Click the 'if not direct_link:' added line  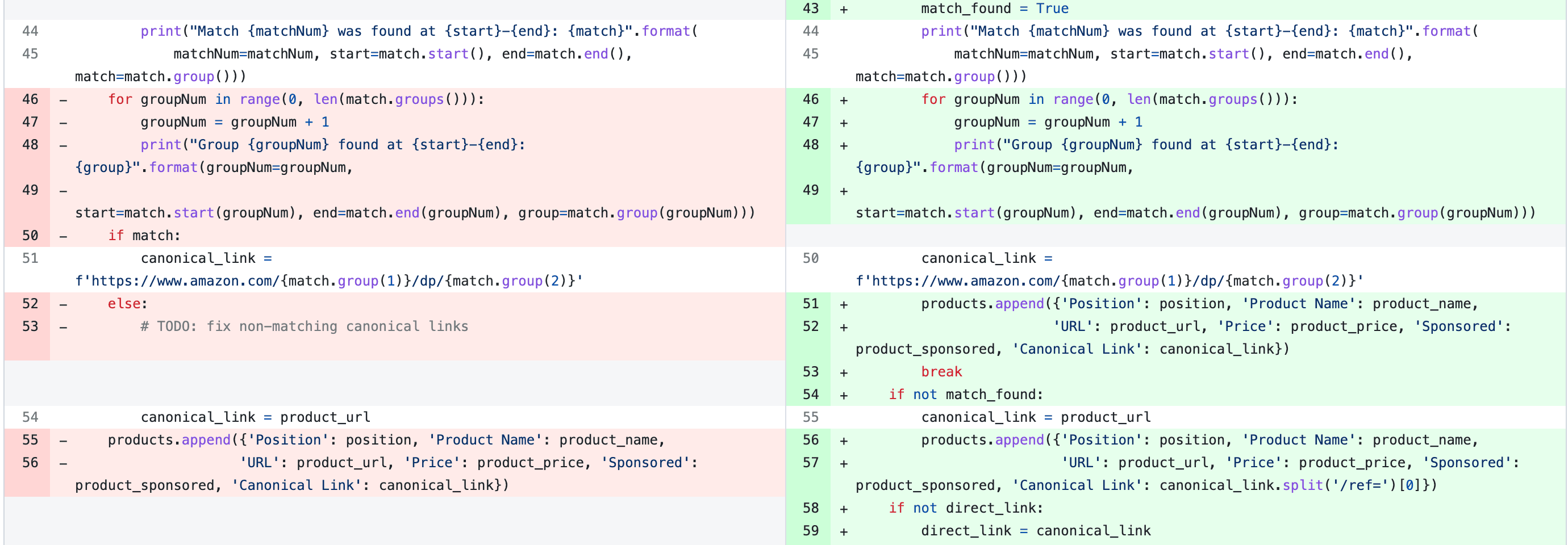(965, 508)
